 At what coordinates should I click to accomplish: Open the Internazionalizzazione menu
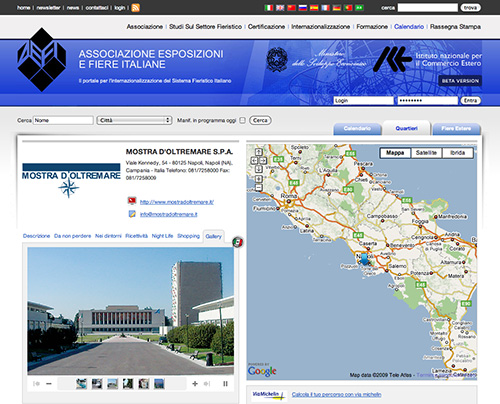321,27
